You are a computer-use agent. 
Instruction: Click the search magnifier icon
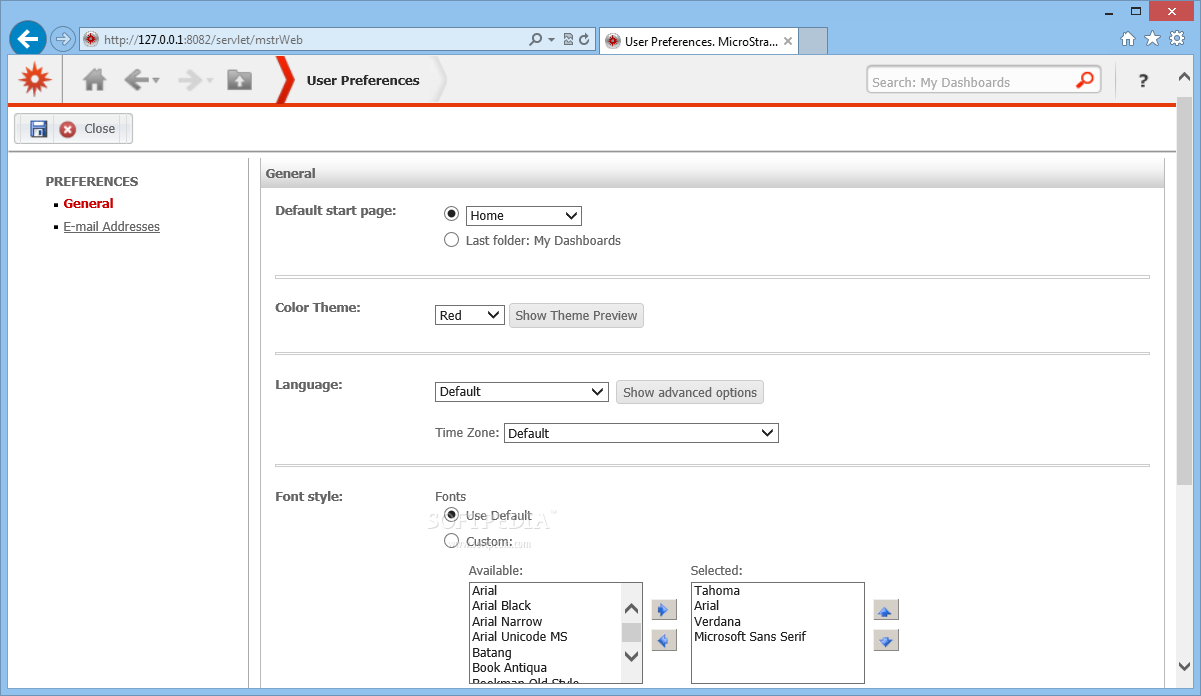[x=1085, y=81]
